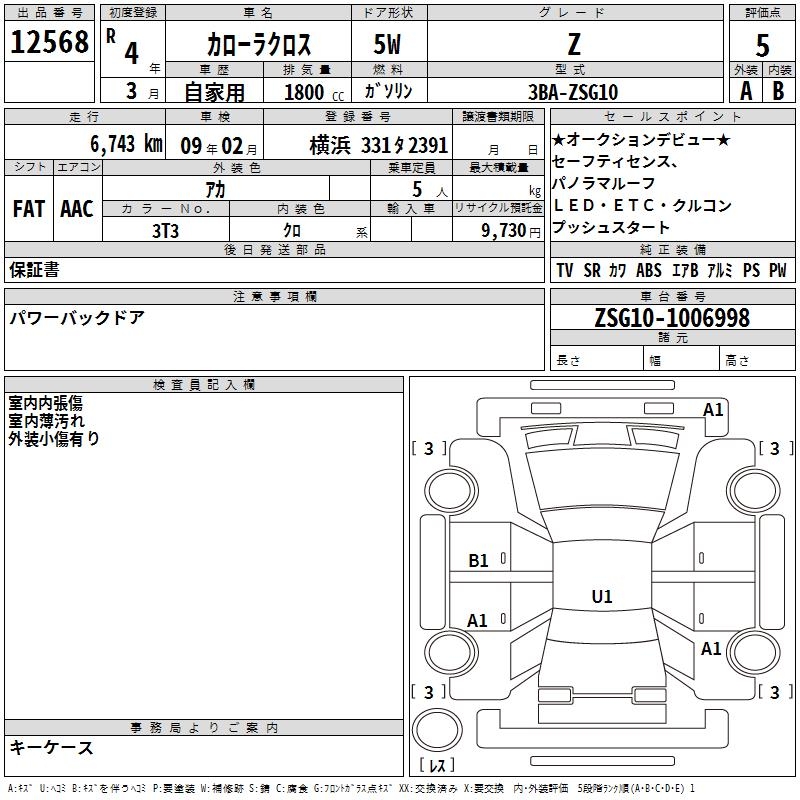Viewport: 800px width, 800px height.
Task: Click the パワーバックドア note text
Action: [77, 318]
